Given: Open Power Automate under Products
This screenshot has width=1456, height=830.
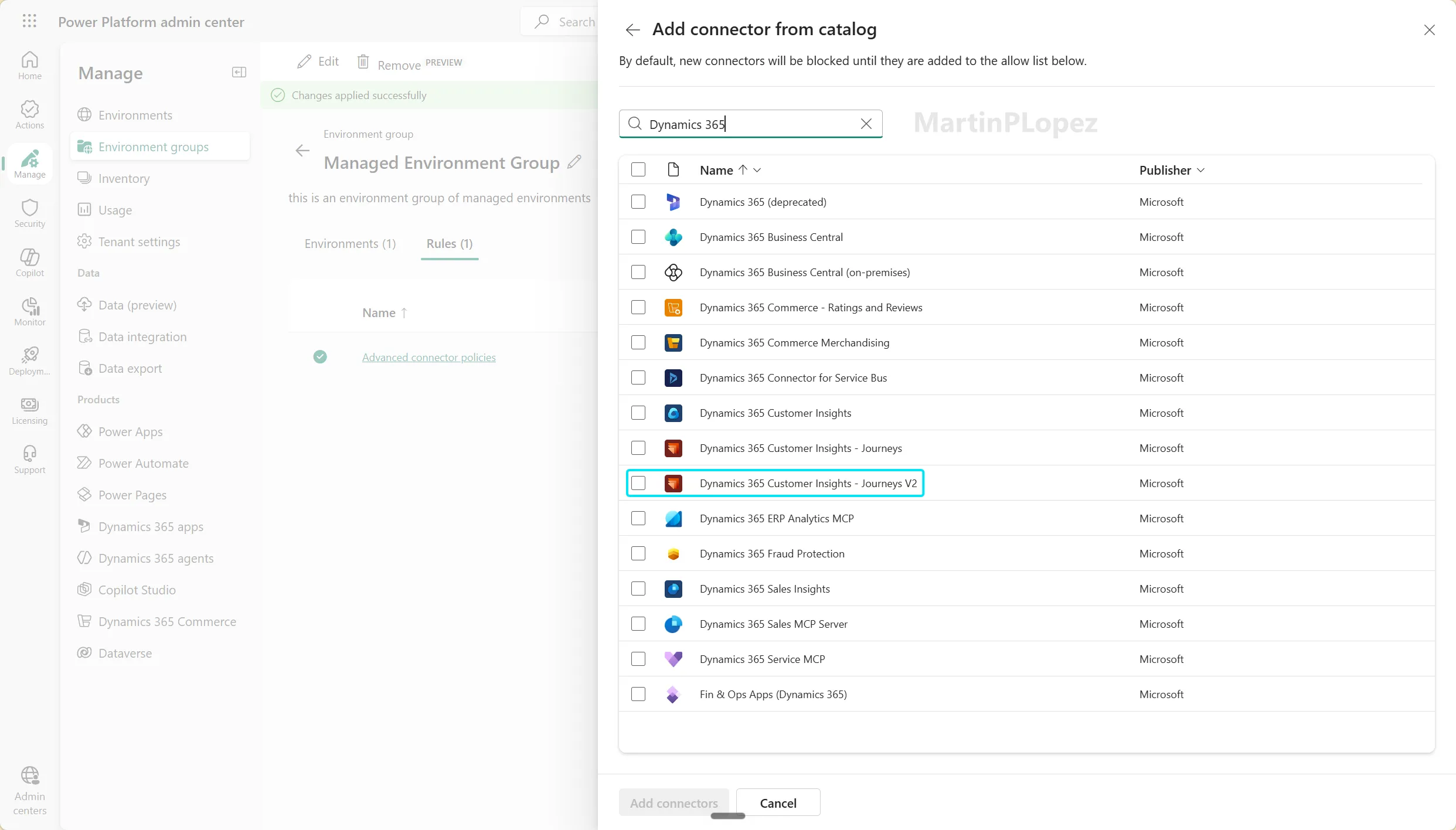Looking at the screenshot, I should click(x=159, y=463).
